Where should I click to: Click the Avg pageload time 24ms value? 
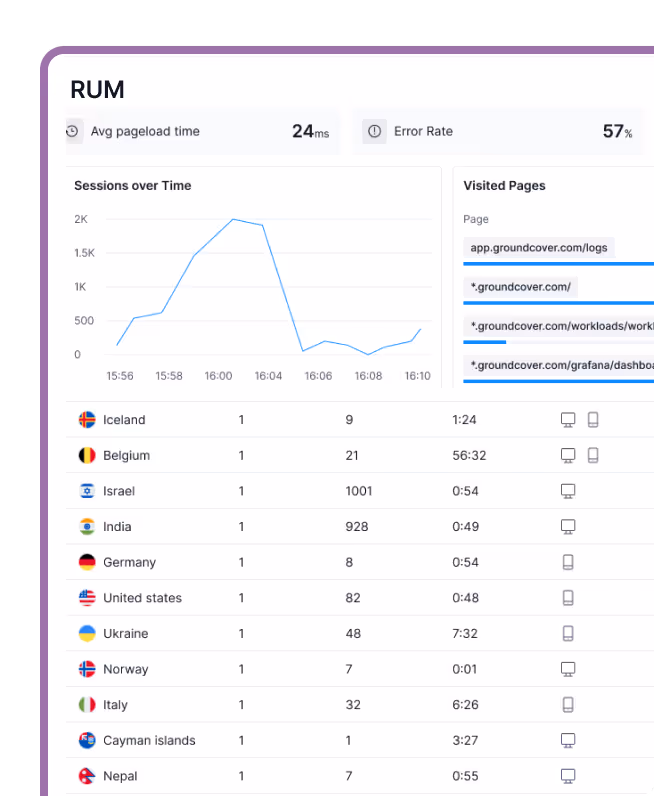pos(310,131)
